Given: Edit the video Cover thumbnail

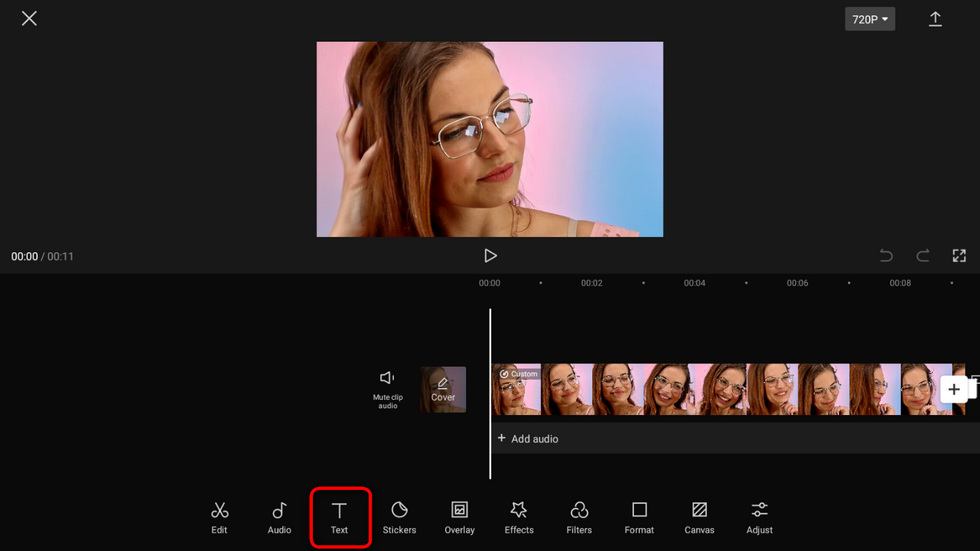Looking at the screenshot, I should pyautogui.click(x=443, y=389).
